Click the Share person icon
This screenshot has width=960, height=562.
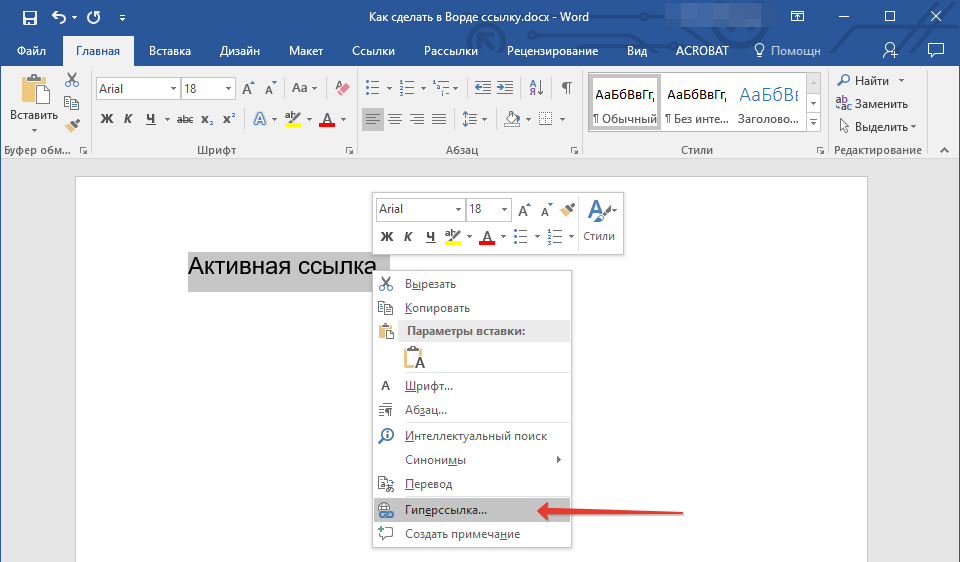point(890,50)
